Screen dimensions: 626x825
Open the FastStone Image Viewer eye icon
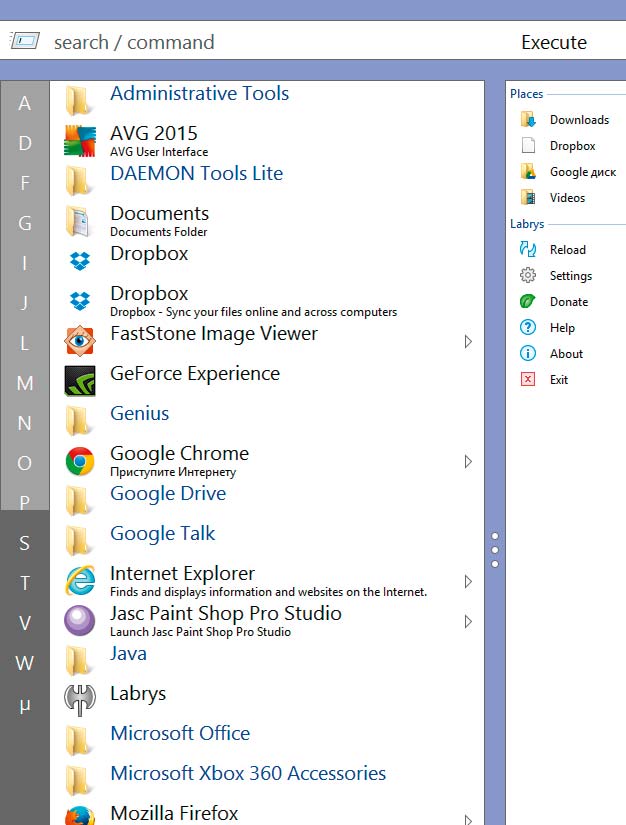click(x=80, y=341)
